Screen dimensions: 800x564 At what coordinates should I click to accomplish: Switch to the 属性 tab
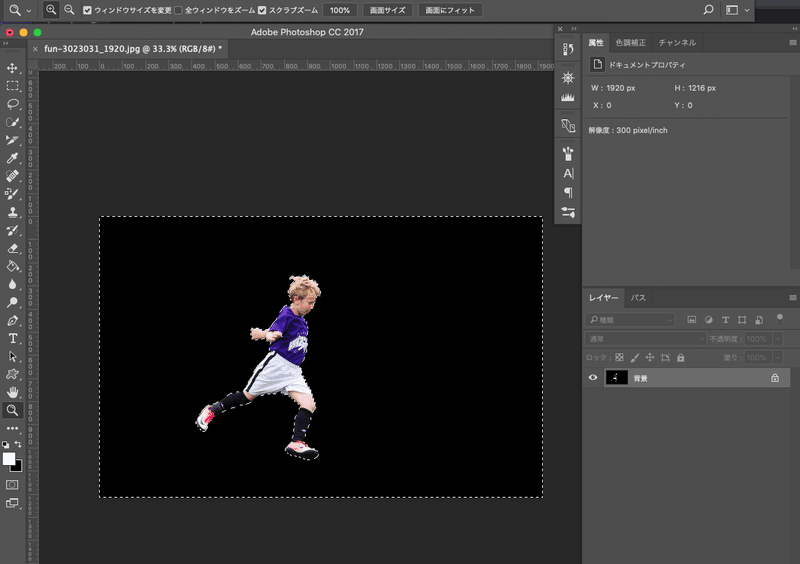click(595, 43)
